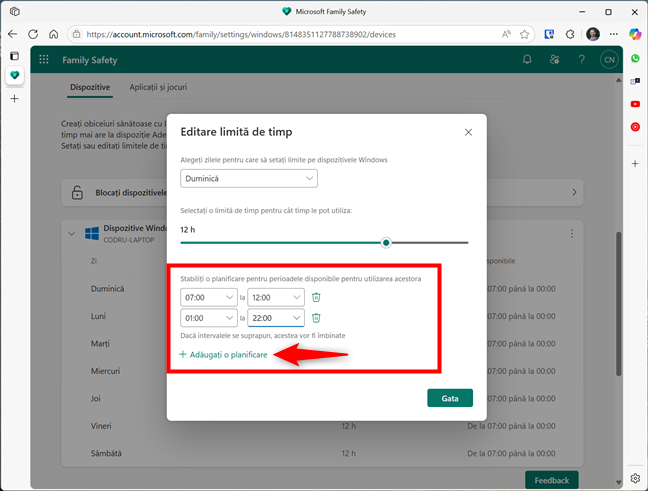Image resolution: width=648 pixels, height=491 pixels.
Task: Collapse the Dispozitive Windows section
Action: pyautogui.click(x=71, y=234)
